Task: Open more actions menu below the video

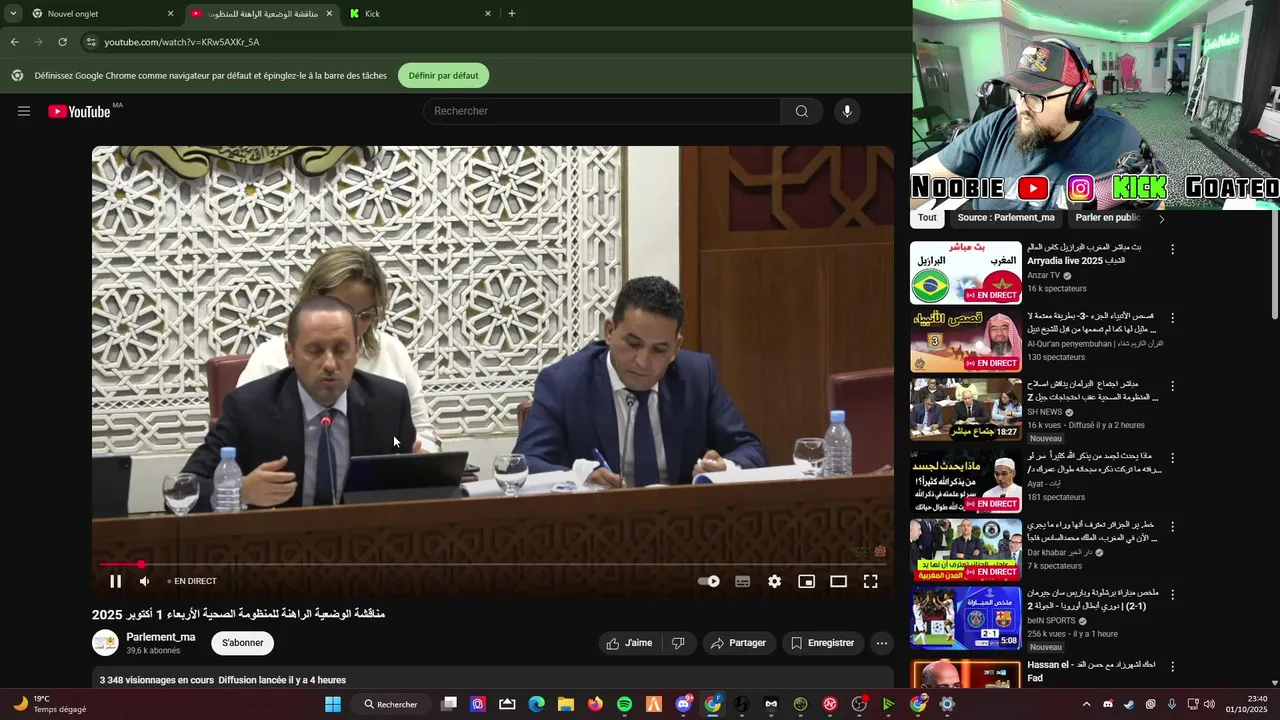Action: pos(881,643)
